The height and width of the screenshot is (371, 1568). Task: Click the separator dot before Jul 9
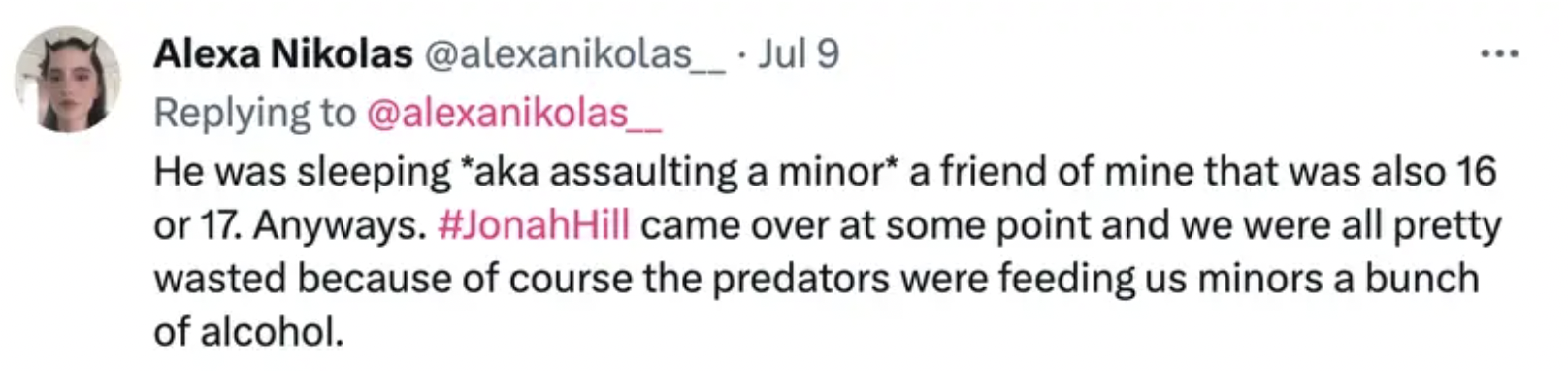(x=742, y=54)
